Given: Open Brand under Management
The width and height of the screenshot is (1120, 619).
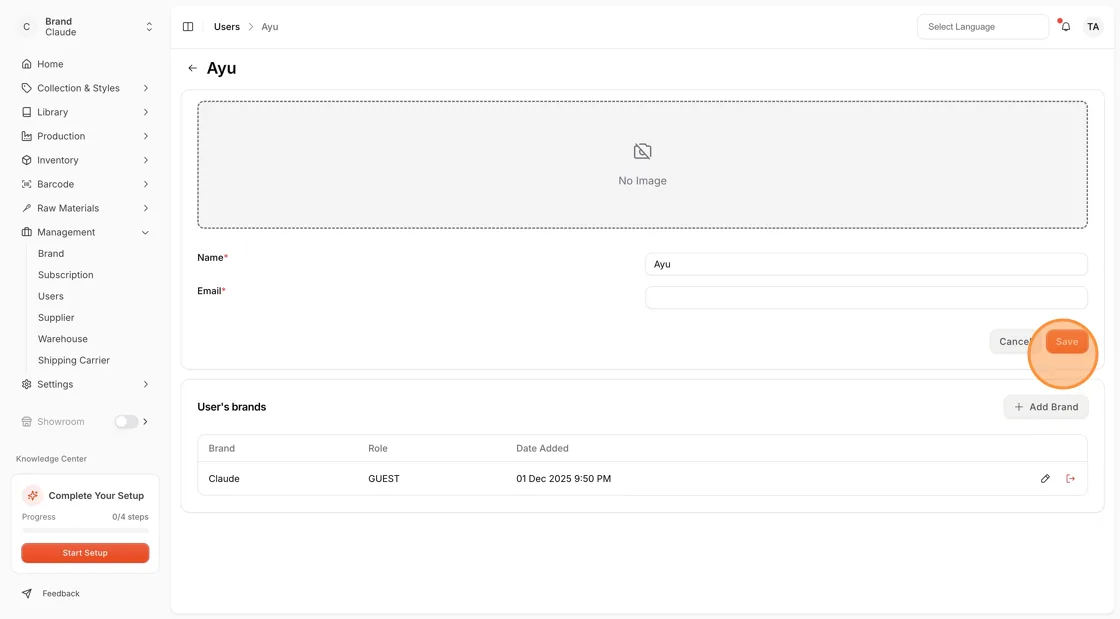Looking at the screenshot, I should (51, 253).
